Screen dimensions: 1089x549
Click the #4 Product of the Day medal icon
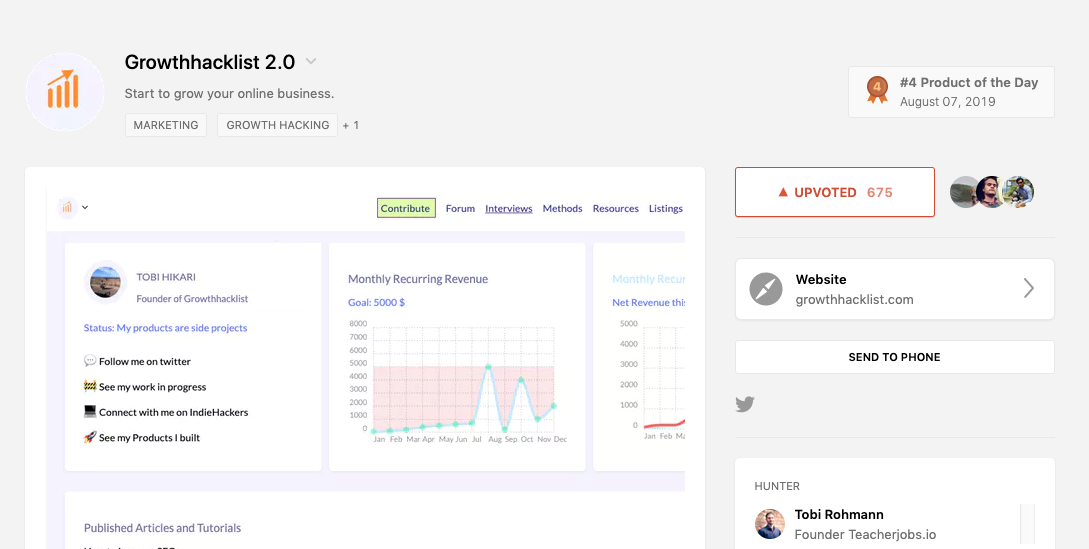tap(877, 90)
